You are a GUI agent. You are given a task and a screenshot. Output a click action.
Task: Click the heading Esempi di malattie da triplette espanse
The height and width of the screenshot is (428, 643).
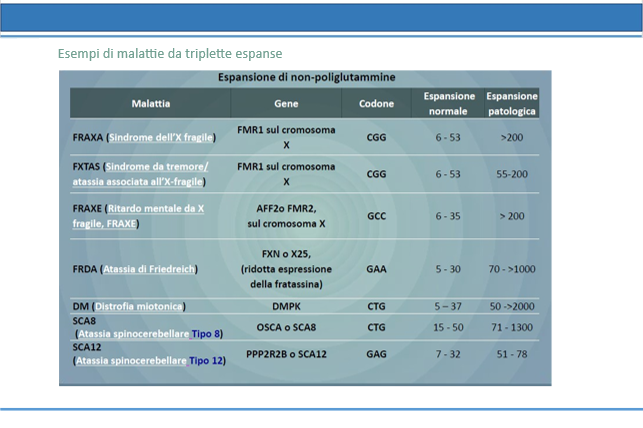(x=170, y=54)
